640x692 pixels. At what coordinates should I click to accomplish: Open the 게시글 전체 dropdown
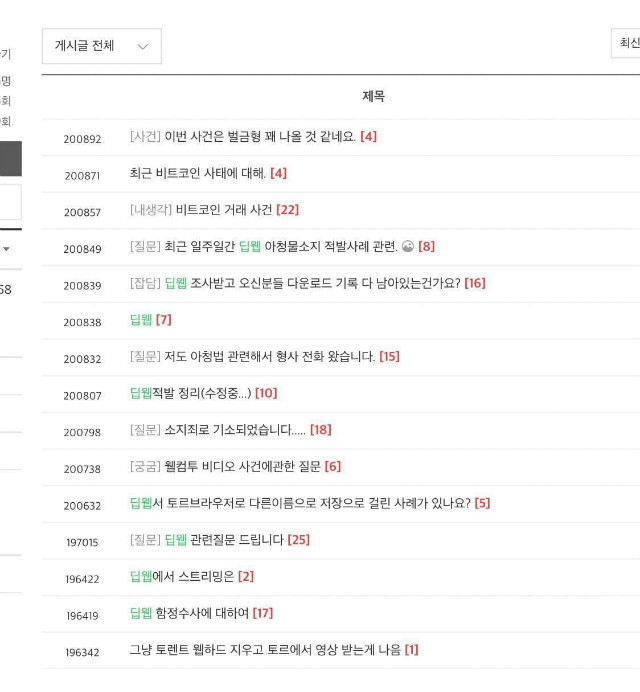point(102,46)
